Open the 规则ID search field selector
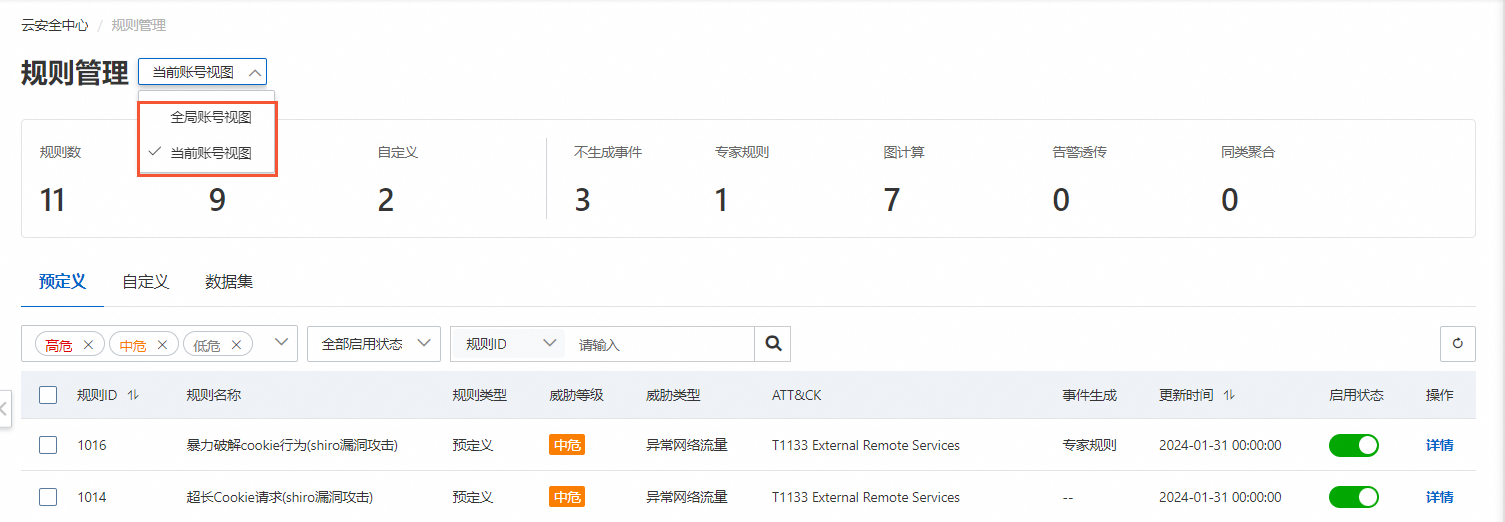The height and width of the screenshot is (522, 1505). click(x=510, y=343)
